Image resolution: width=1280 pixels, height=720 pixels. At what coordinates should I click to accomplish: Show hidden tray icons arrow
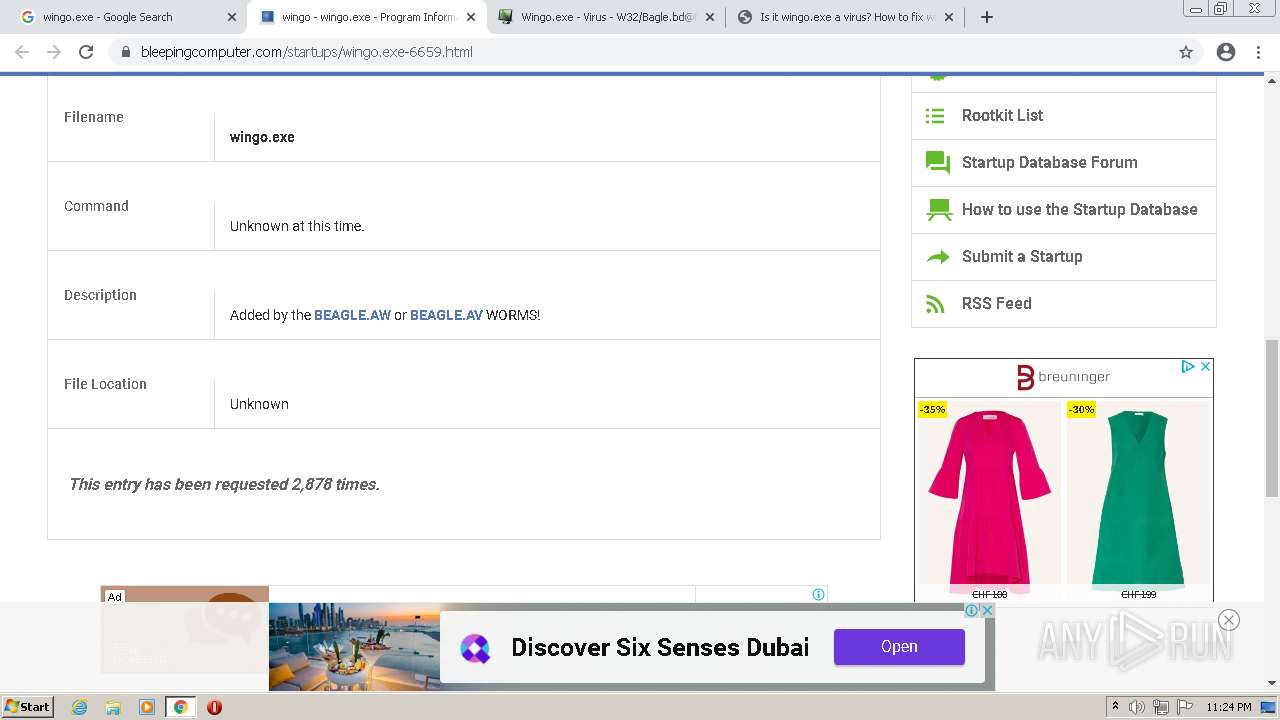[1115, 707]
